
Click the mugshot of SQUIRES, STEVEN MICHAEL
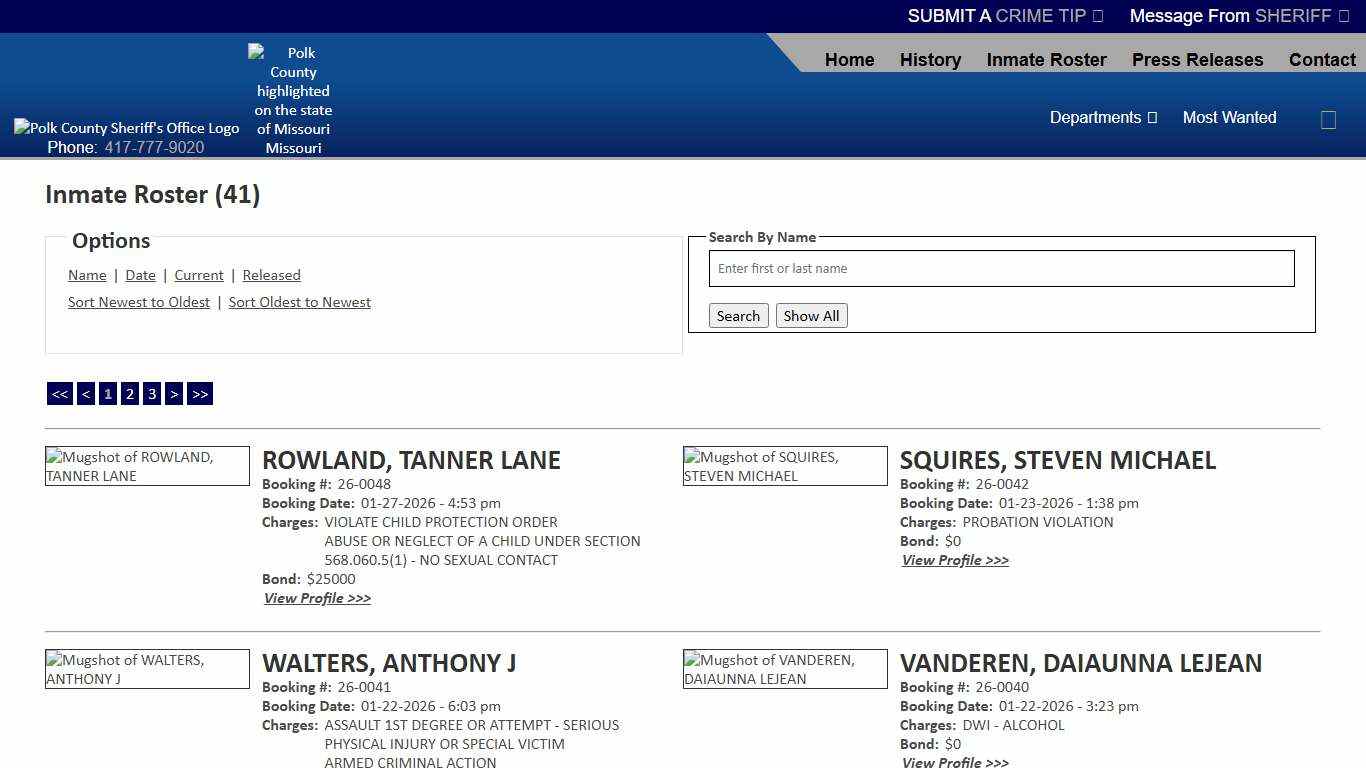784,466
